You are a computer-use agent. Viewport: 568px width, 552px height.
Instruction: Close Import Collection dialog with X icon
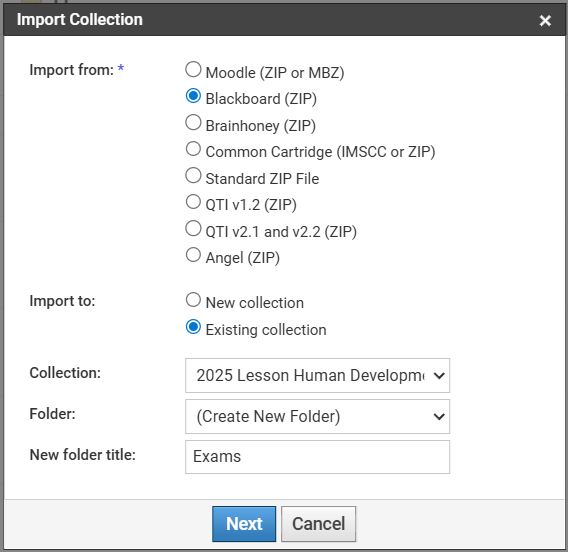click(545, 20)
